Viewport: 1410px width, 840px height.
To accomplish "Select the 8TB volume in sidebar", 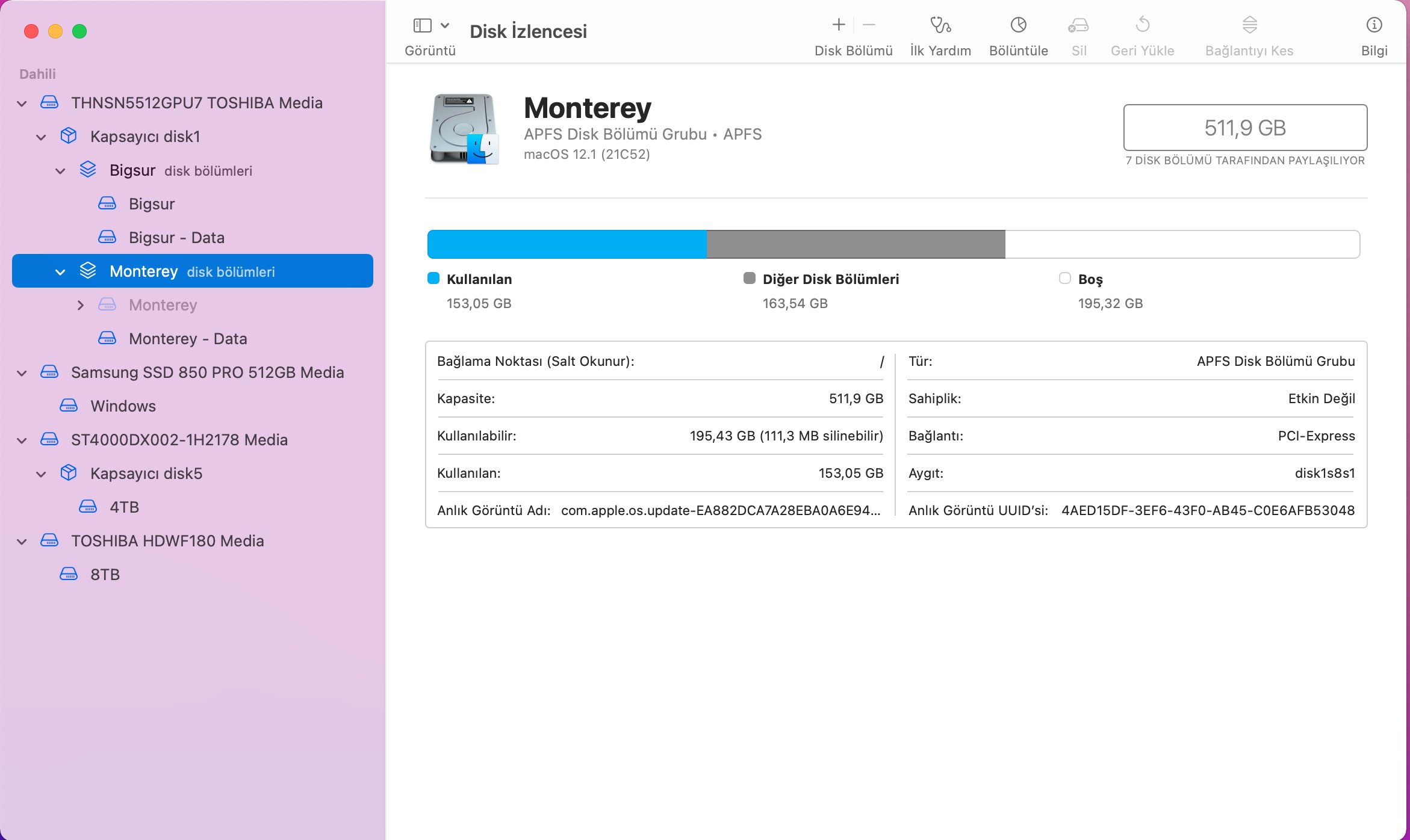I will pos(105,575).
